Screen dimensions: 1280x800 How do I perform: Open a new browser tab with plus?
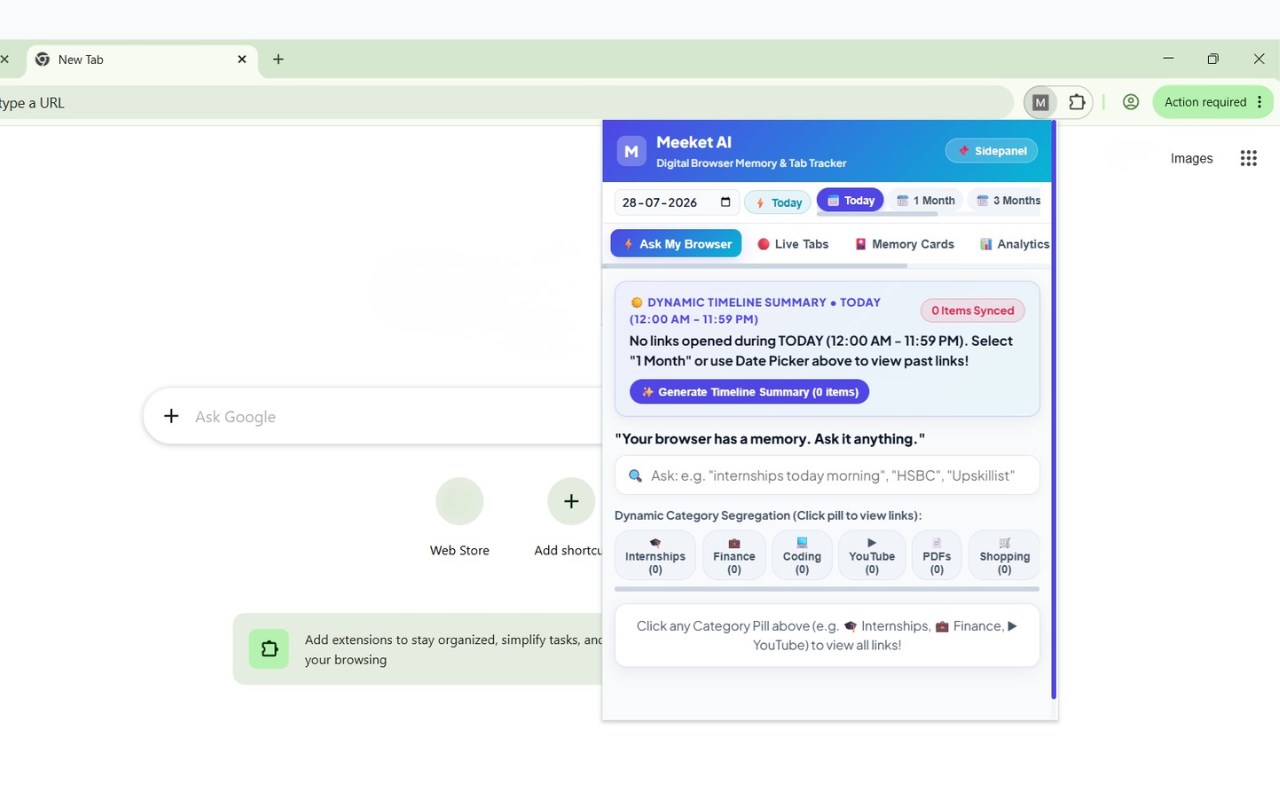278,59
